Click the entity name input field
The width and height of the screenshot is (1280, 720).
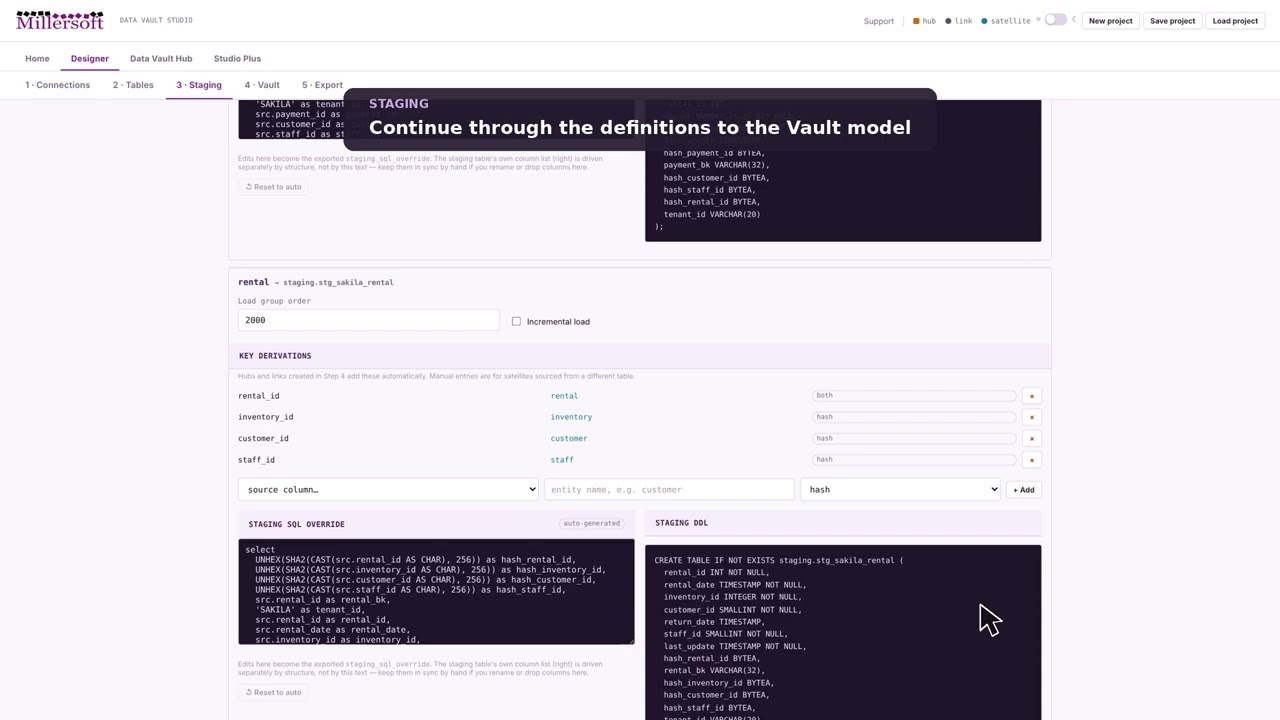coord(669,489)
